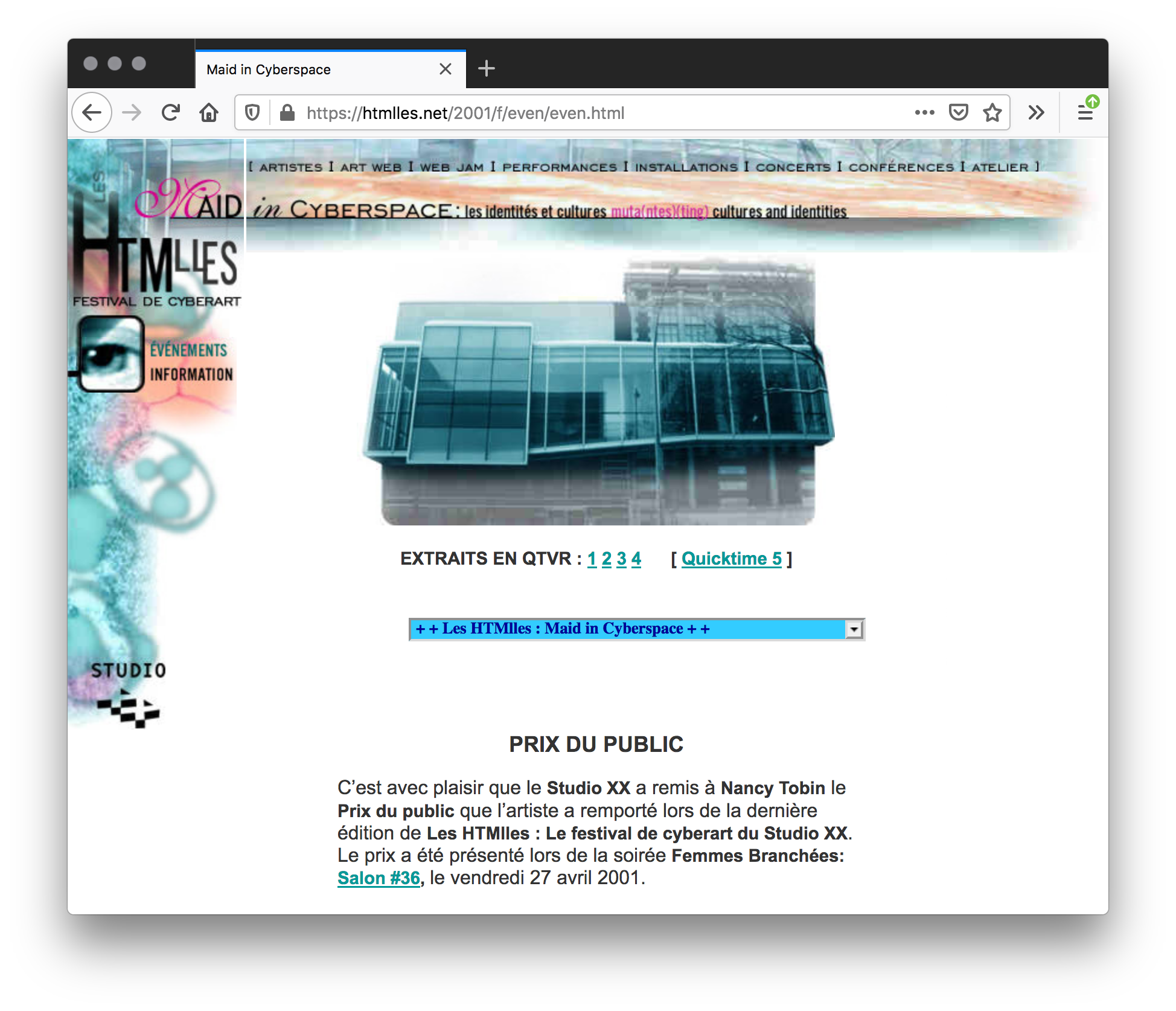This screenshot has width=1176, height=1011.
Task: Click the browser back navigation arrow
Action: (x=92, y=113)
